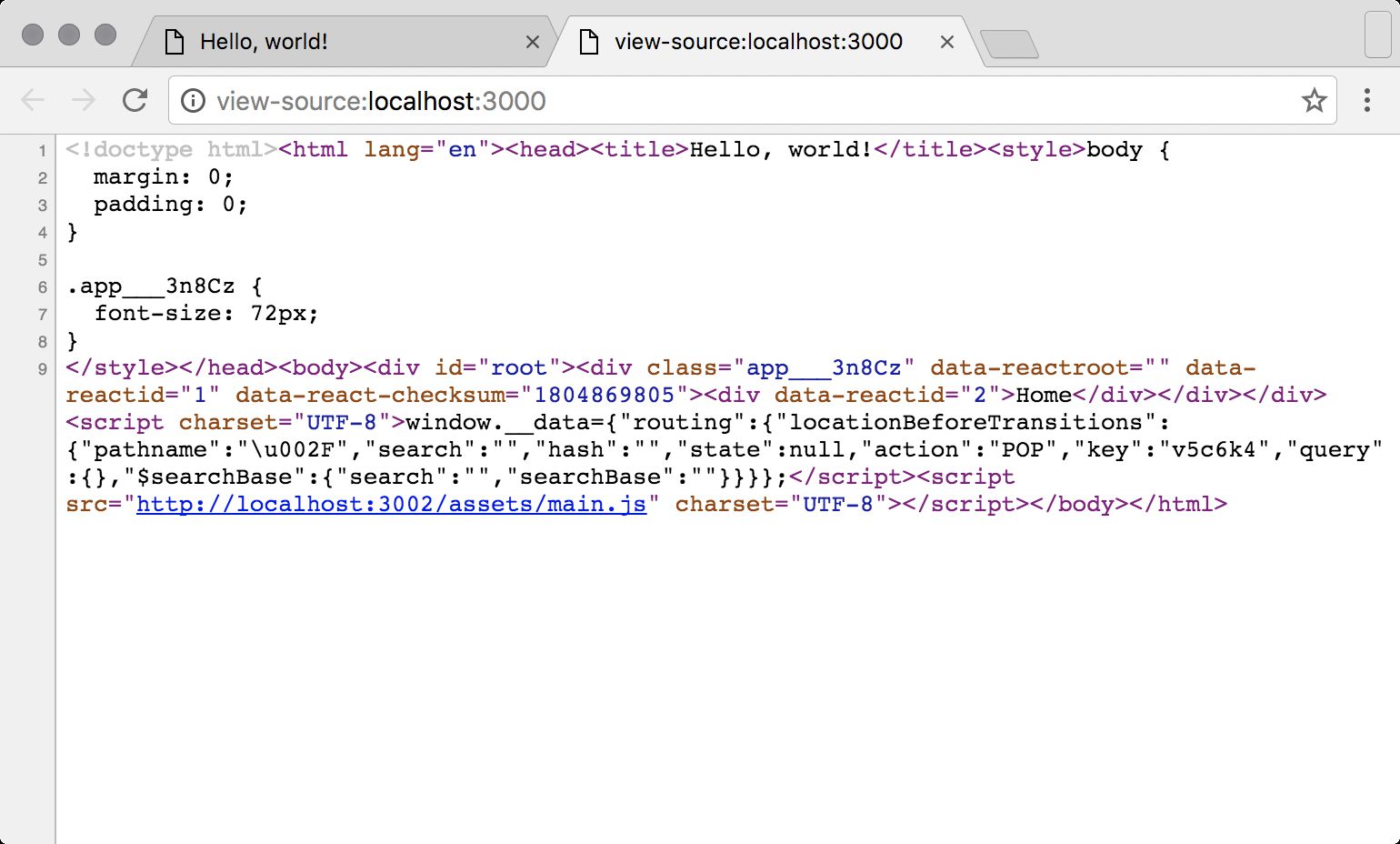1400x844 pixels.
Task: Click ".app___3n8Cz {" selector text
Action: pyautogui.click(x=165, y=286)
